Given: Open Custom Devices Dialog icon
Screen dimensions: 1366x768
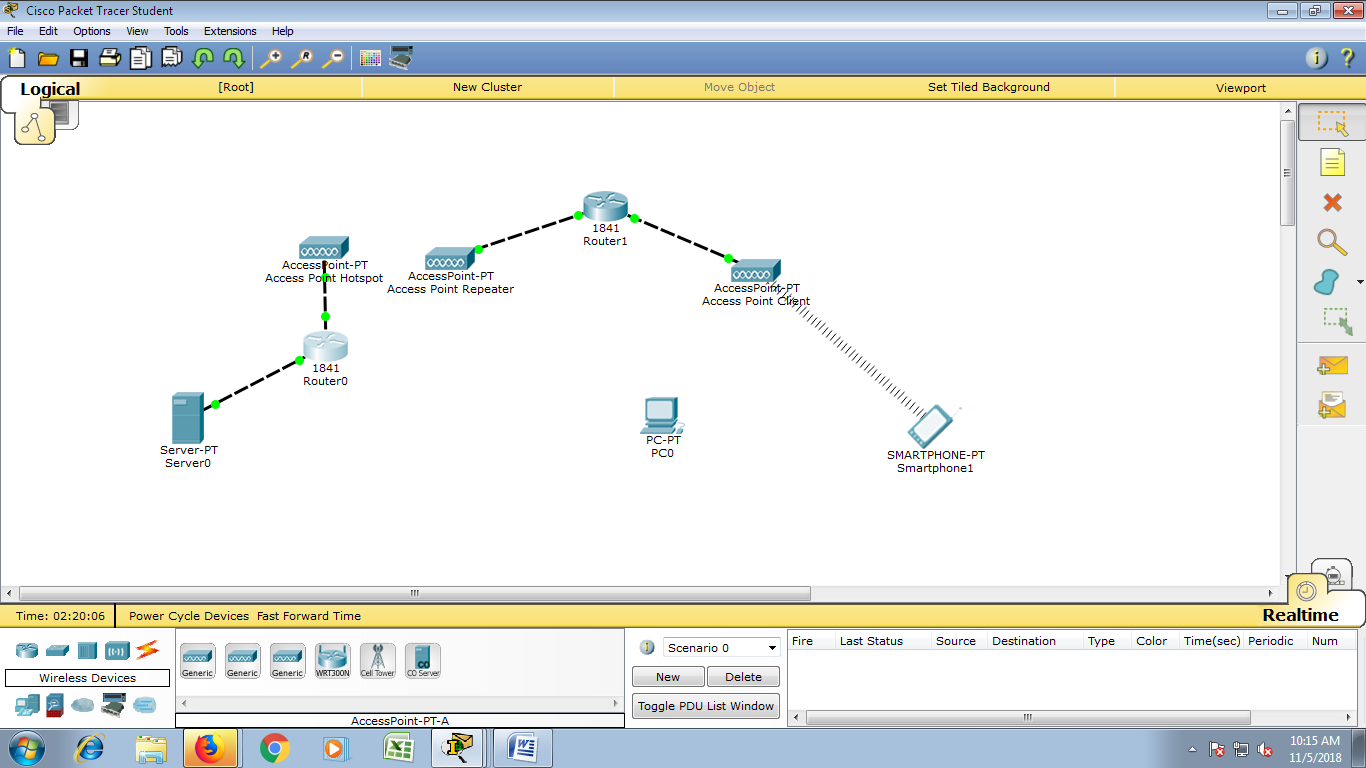Looking at the screenshot, I should (402, 58).
